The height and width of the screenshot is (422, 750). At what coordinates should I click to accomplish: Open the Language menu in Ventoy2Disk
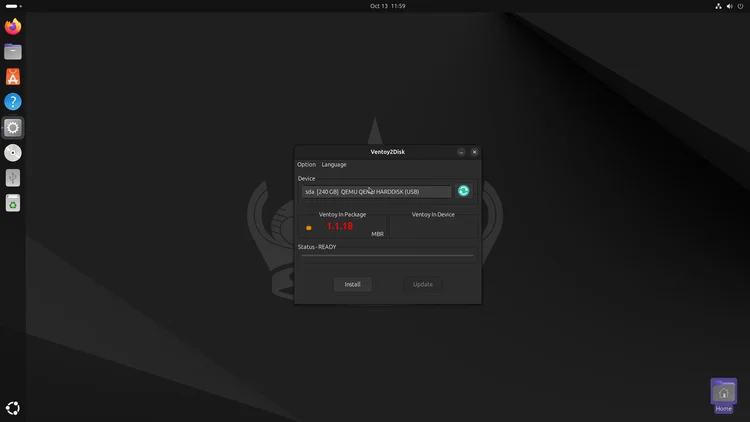coord(334,165)
